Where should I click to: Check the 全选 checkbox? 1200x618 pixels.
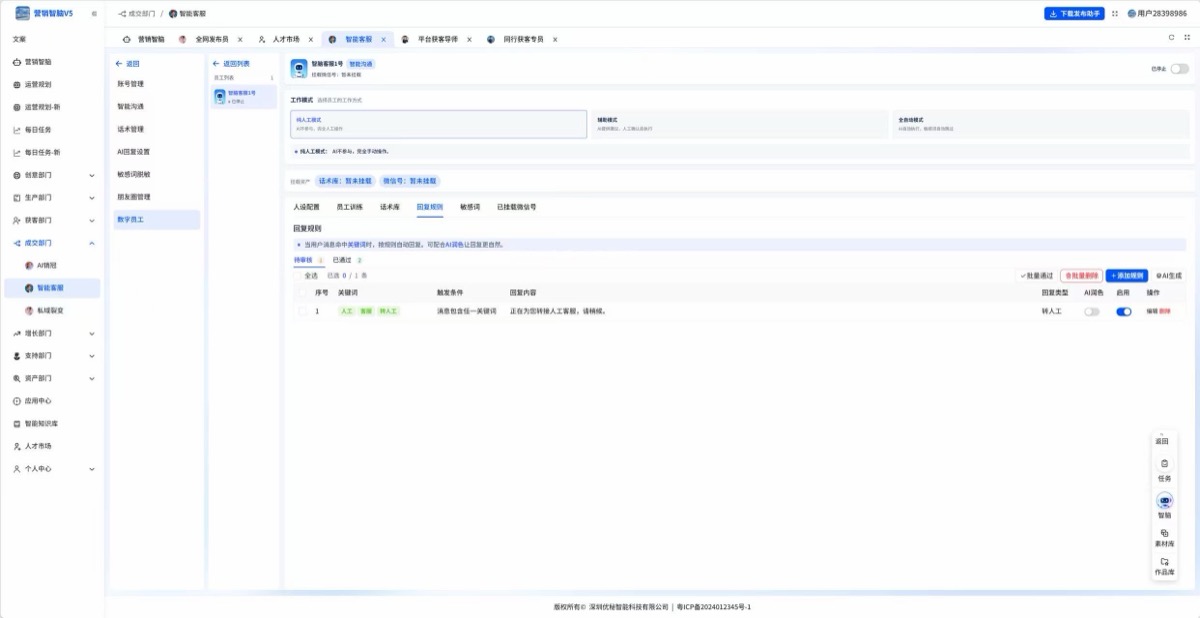(x=298, y=275)
